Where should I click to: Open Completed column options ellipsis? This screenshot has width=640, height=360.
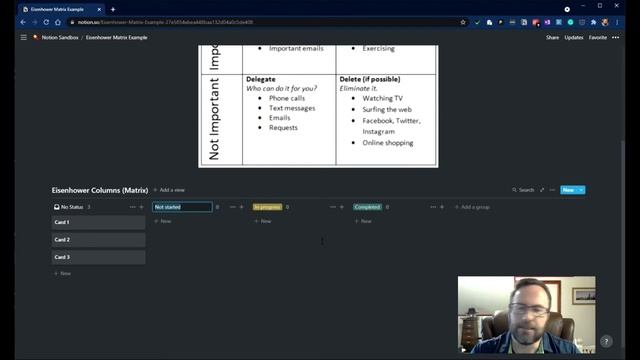tap(433, 207)
